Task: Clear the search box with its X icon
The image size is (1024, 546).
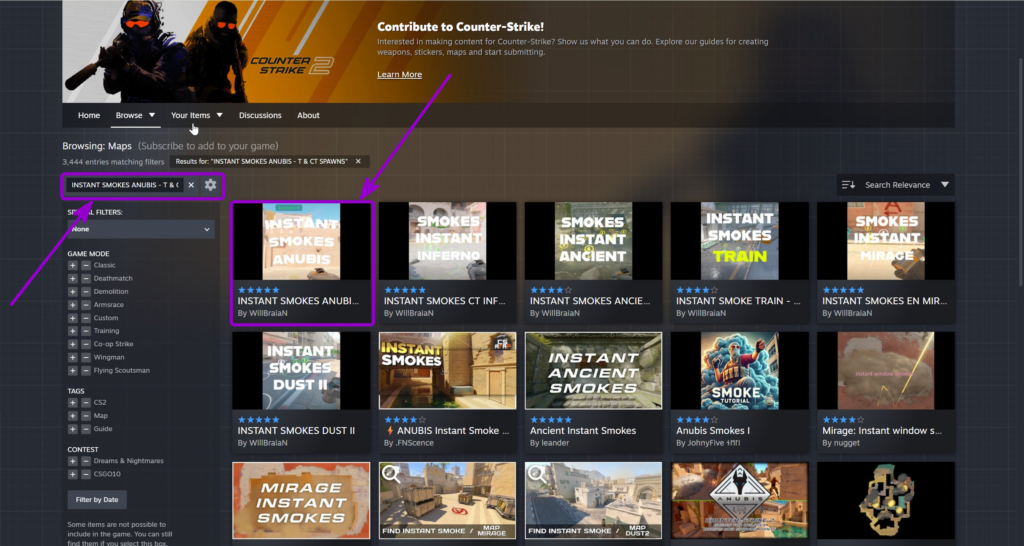Action: (x=191, y=185)
